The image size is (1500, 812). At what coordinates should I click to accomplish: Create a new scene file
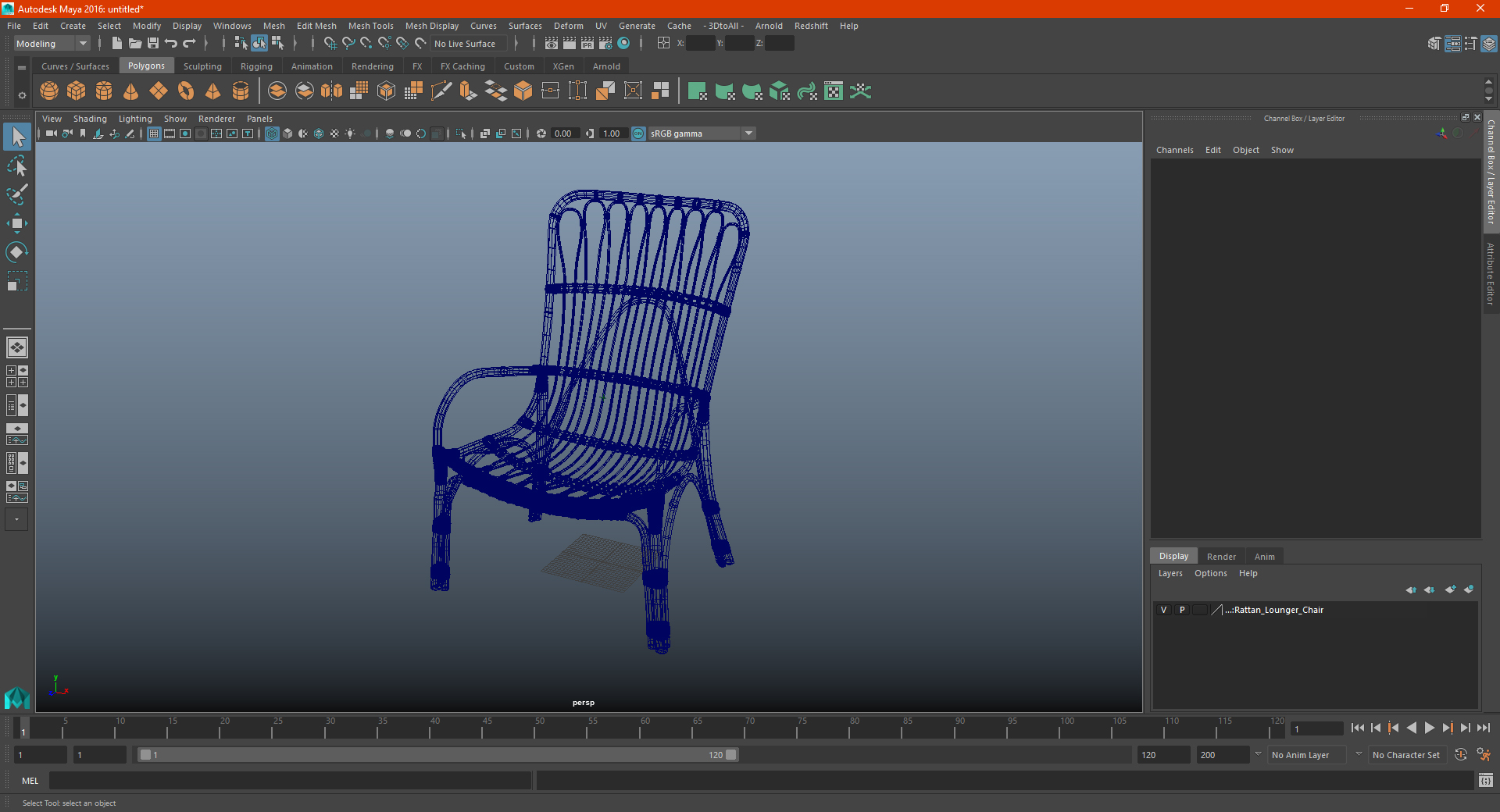point(116,44)
